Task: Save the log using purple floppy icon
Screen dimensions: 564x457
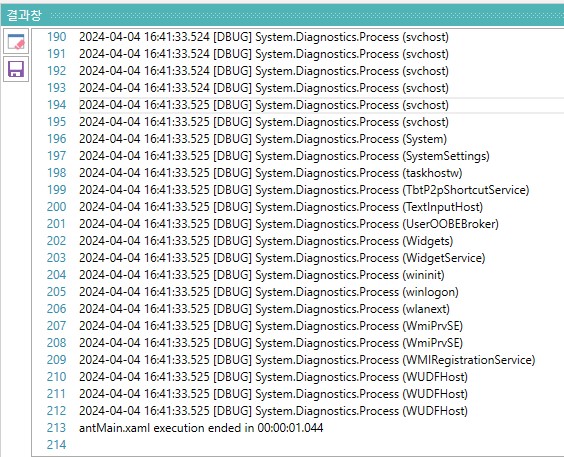Action: (16, 69)
